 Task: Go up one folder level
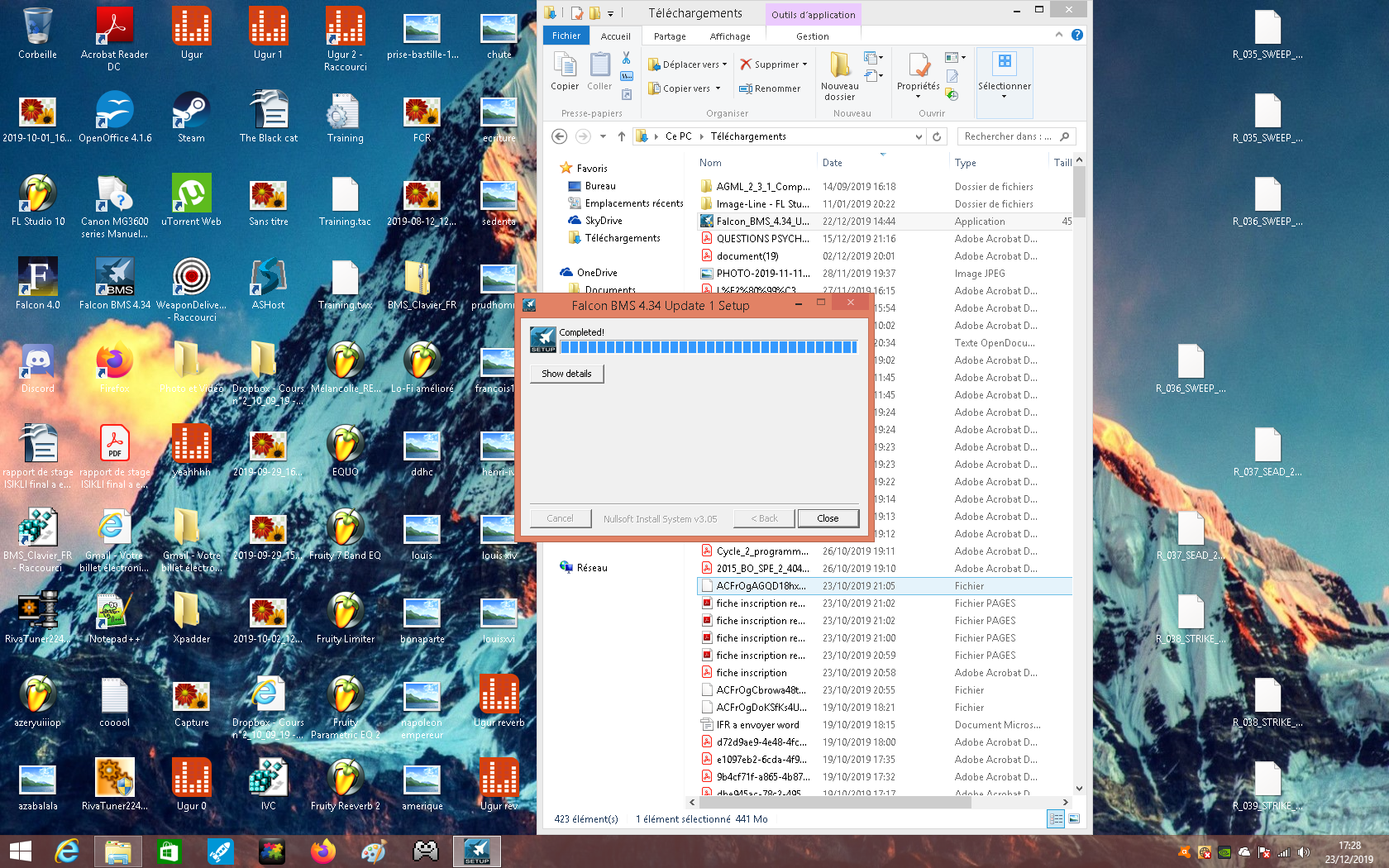click(622, 136)
